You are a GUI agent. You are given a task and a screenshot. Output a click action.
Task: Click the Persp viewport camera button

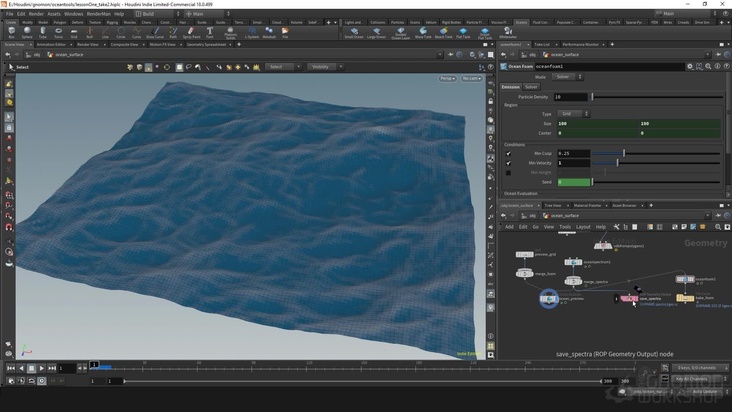pyautogui.click(x=446, y=78)
